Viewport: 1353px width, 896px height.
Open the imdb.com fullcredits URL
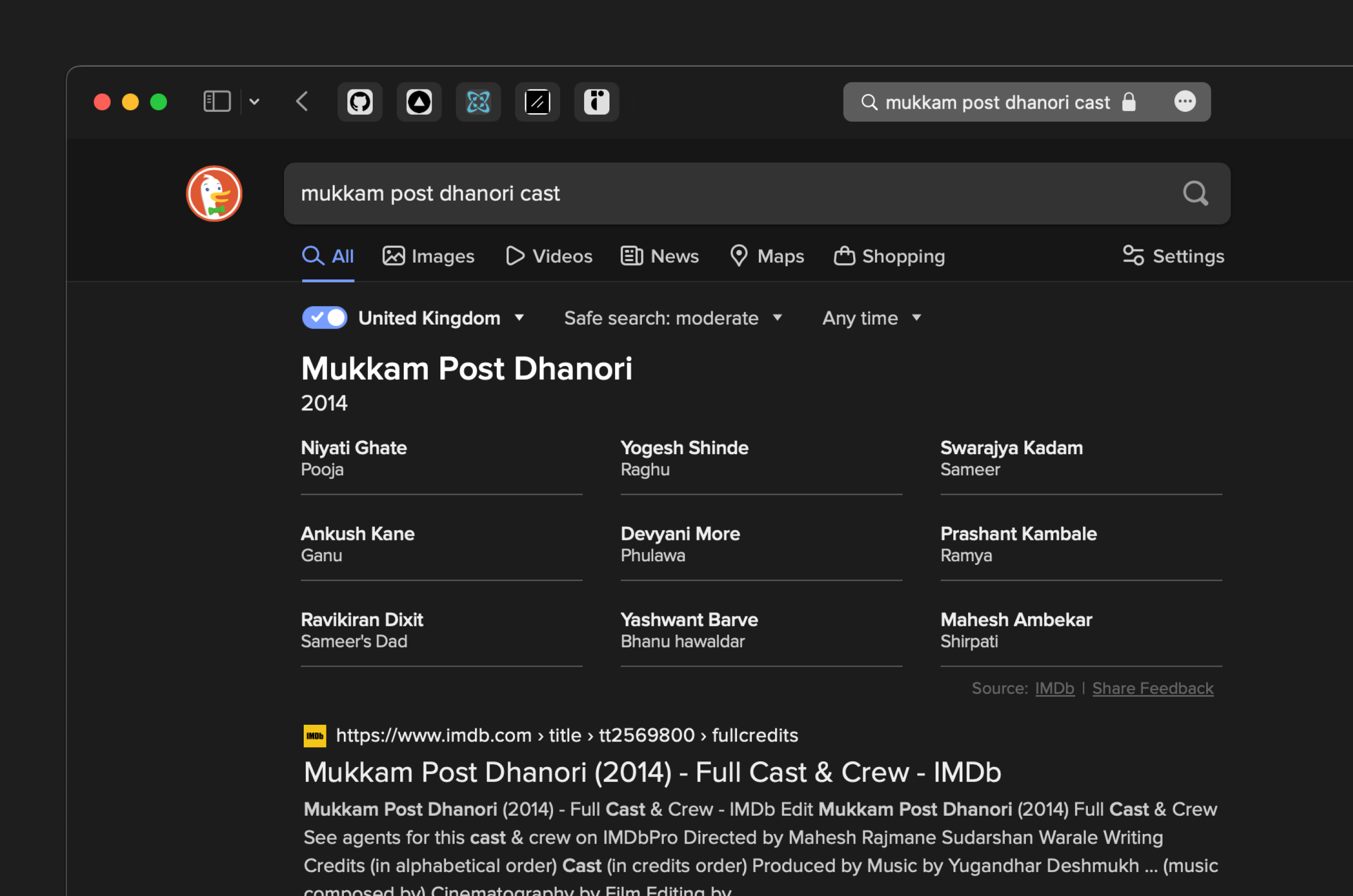[x=567, y=735]
